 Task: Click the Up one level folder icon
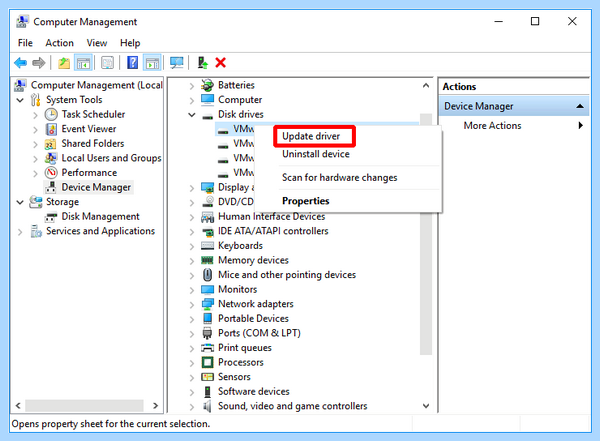64,62
